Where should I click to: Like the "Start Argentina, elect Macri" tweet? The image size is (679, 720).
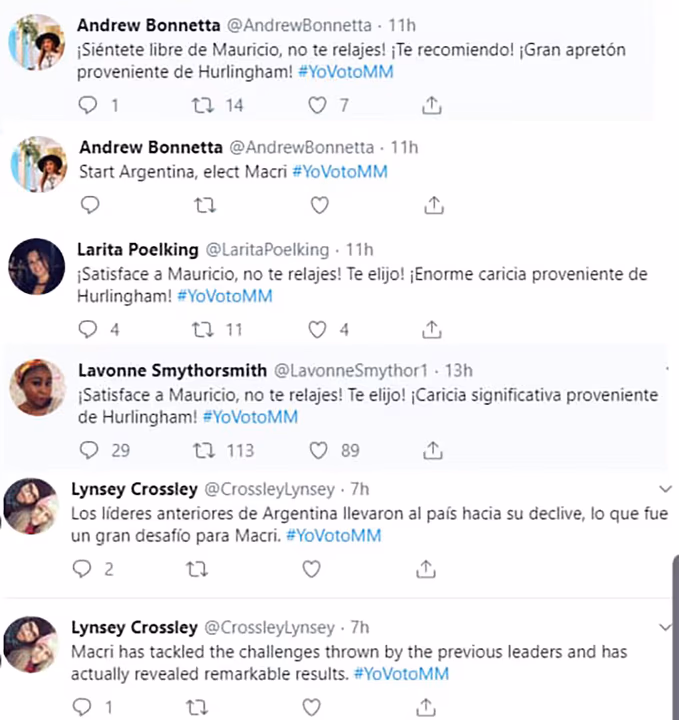tap(320, 205)
